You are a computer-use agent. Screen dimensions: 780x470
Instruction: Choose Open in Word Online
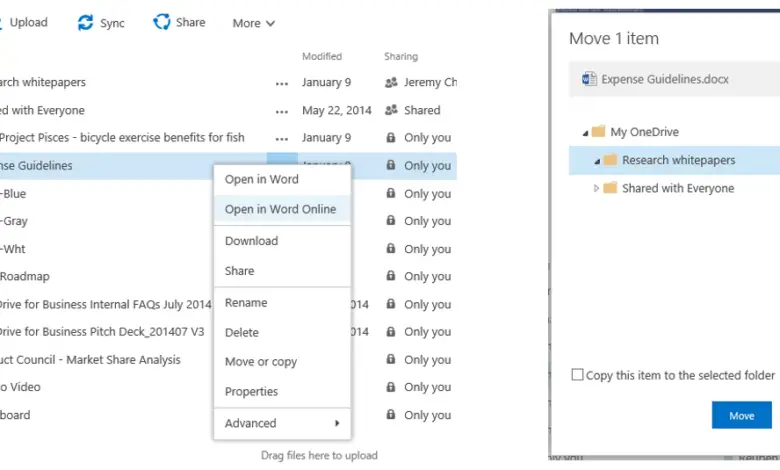(x=280, y=209)
